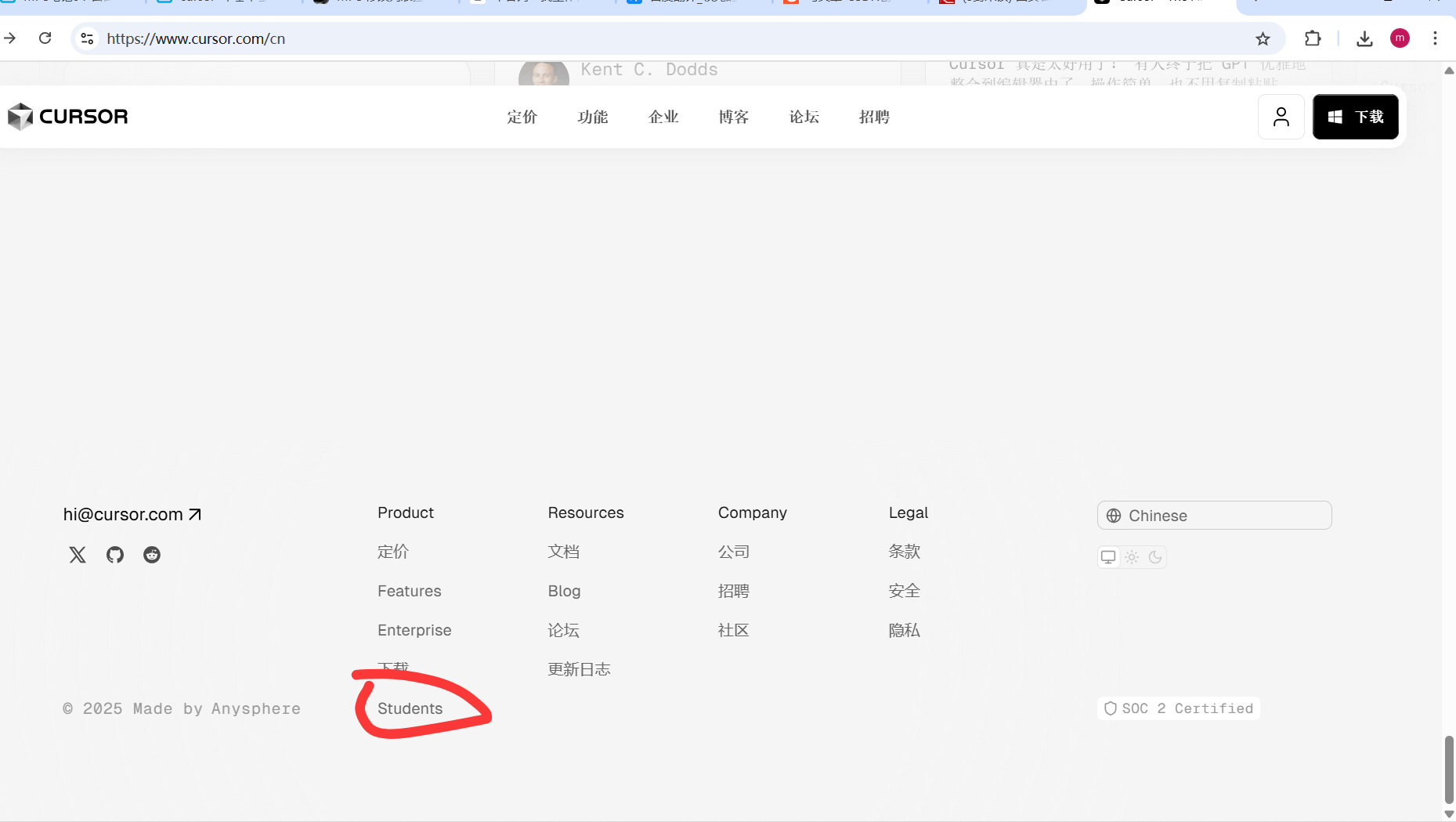This screenshot has width=1456, height=822.
Task: Open the X (Twitter) social icon
Action: click(x=78, y=555)
